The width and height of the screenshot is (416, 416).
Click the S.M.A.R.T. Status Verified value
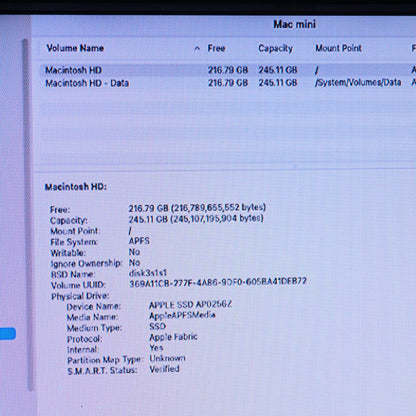[164, 369]
